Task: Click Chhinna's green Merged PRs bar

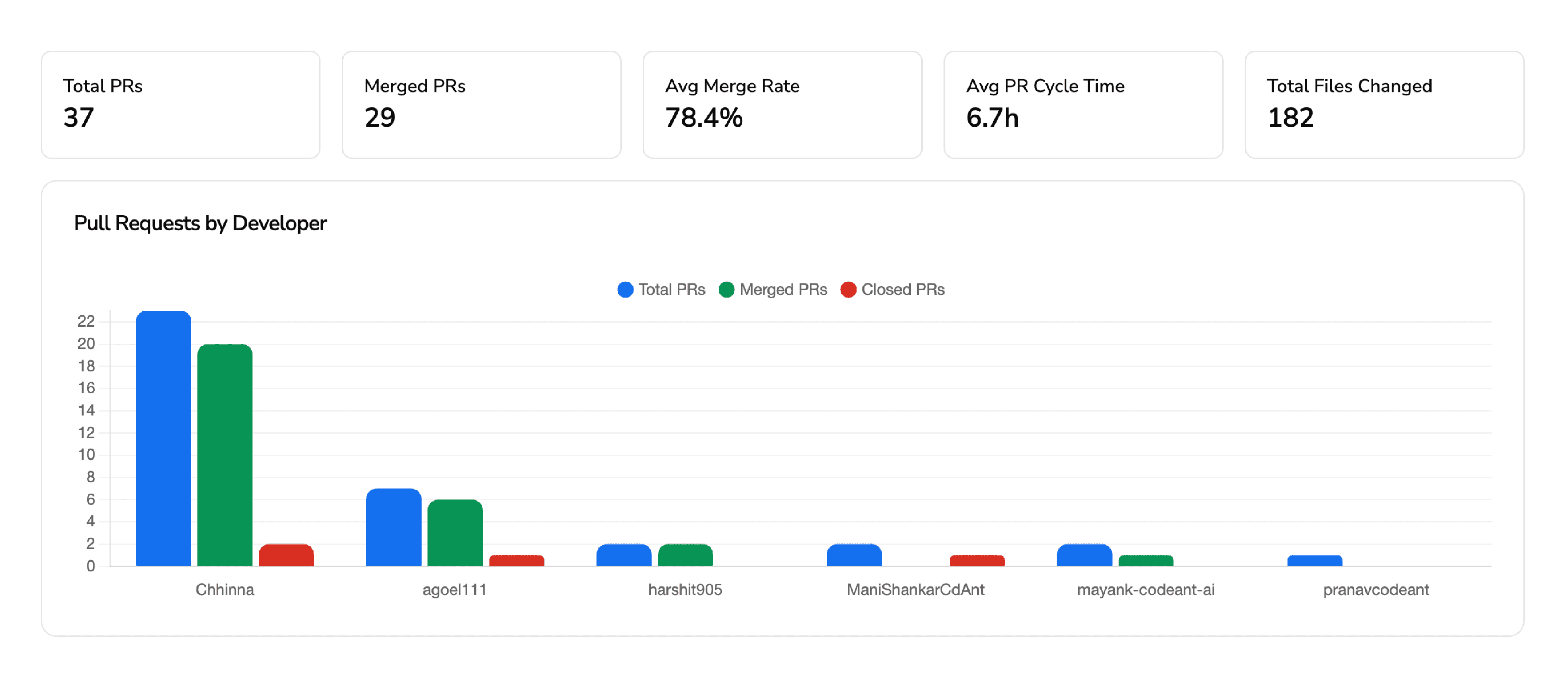Action: coord(225,457)
